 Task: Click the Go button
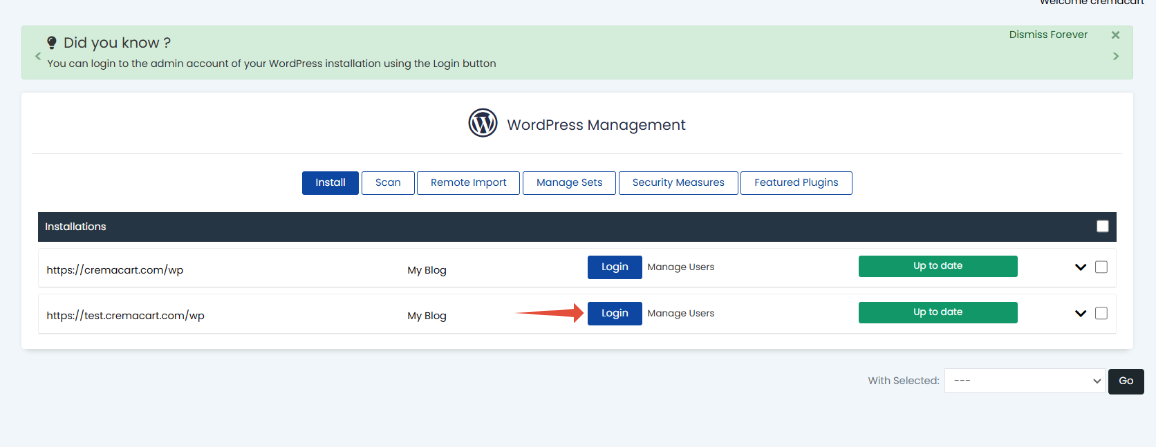(x=1126, y=381)
